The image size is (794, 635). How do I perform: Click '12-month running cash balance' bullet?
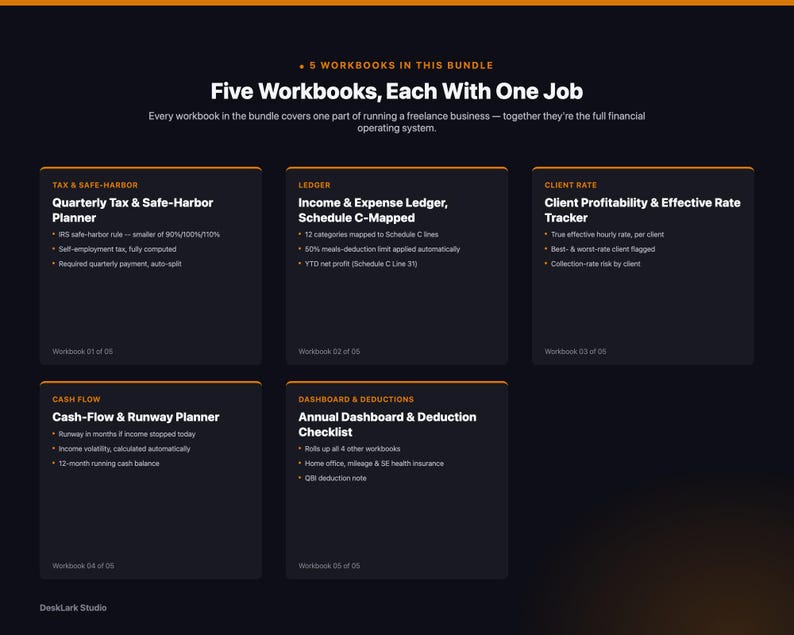point(108,463)
